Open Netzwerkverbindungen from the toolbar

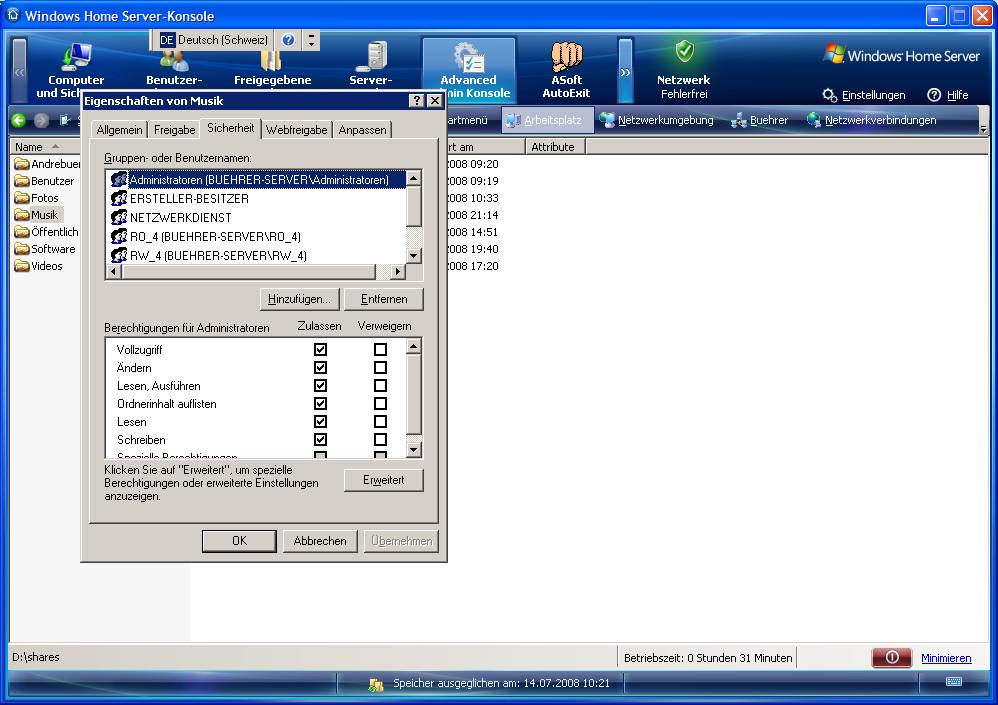[x=872, y=120]
